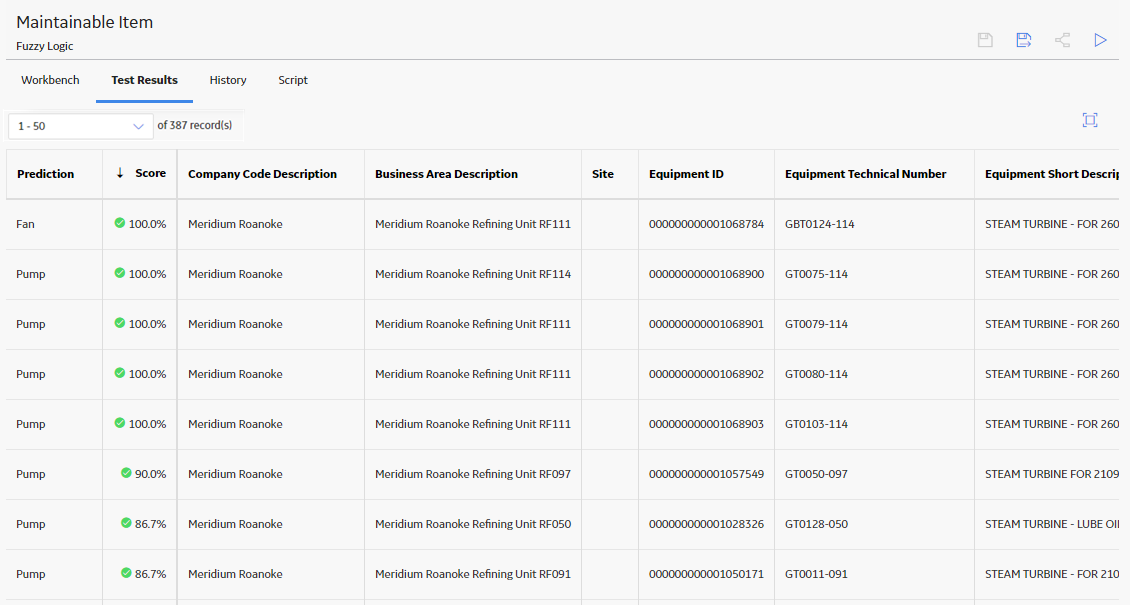Sort by Score column header
Image resolution: width=1130 pixels, height=605 pixels.
coord(151,173)
